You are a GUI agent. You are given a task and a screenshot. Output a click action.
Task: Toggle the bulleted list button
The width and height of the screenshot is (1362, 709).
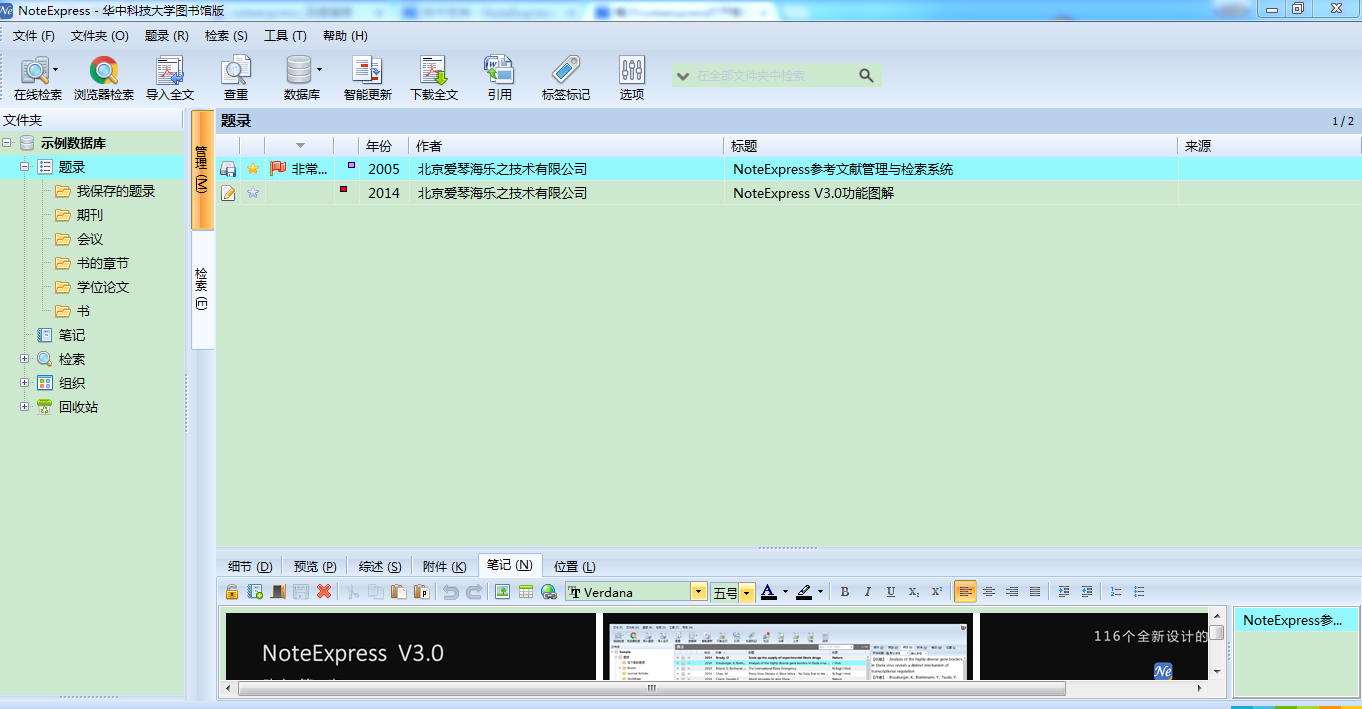point(1139,592)
